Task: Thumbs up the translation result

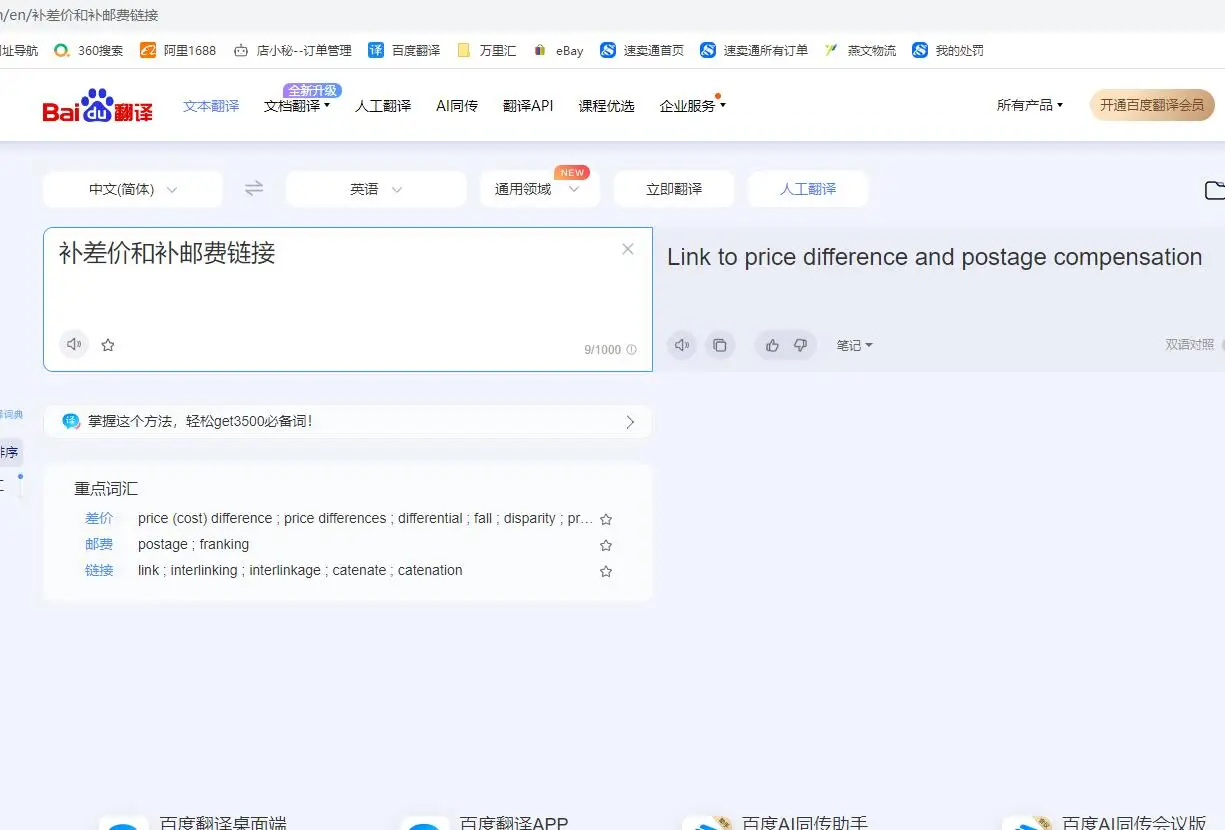Action: [x=772, y=345]
